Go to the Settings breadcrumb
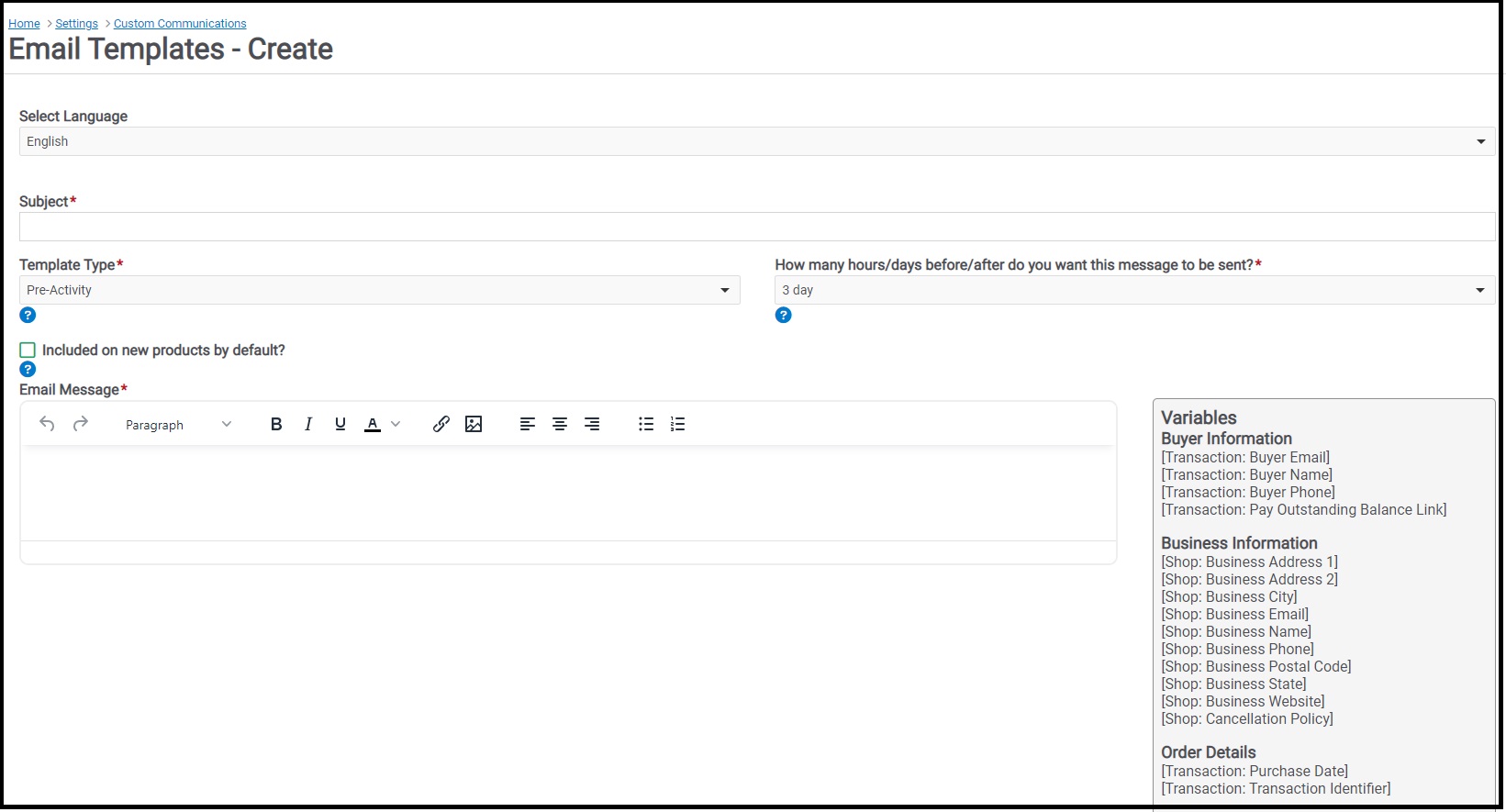This screenshot has width=1506, height=812. point(77,24)
